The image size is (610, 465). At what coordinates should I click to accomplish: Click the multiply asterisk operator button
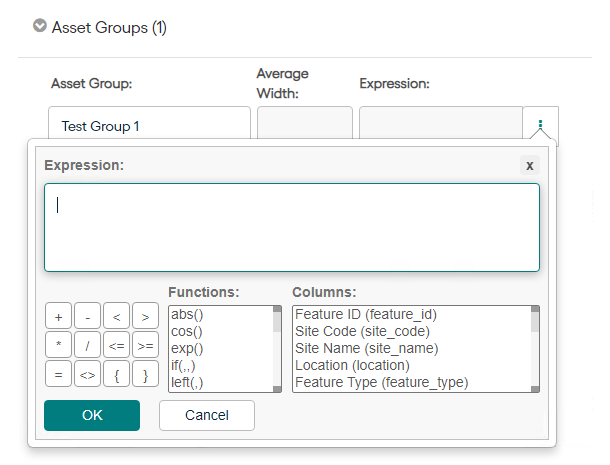[58, 347]
